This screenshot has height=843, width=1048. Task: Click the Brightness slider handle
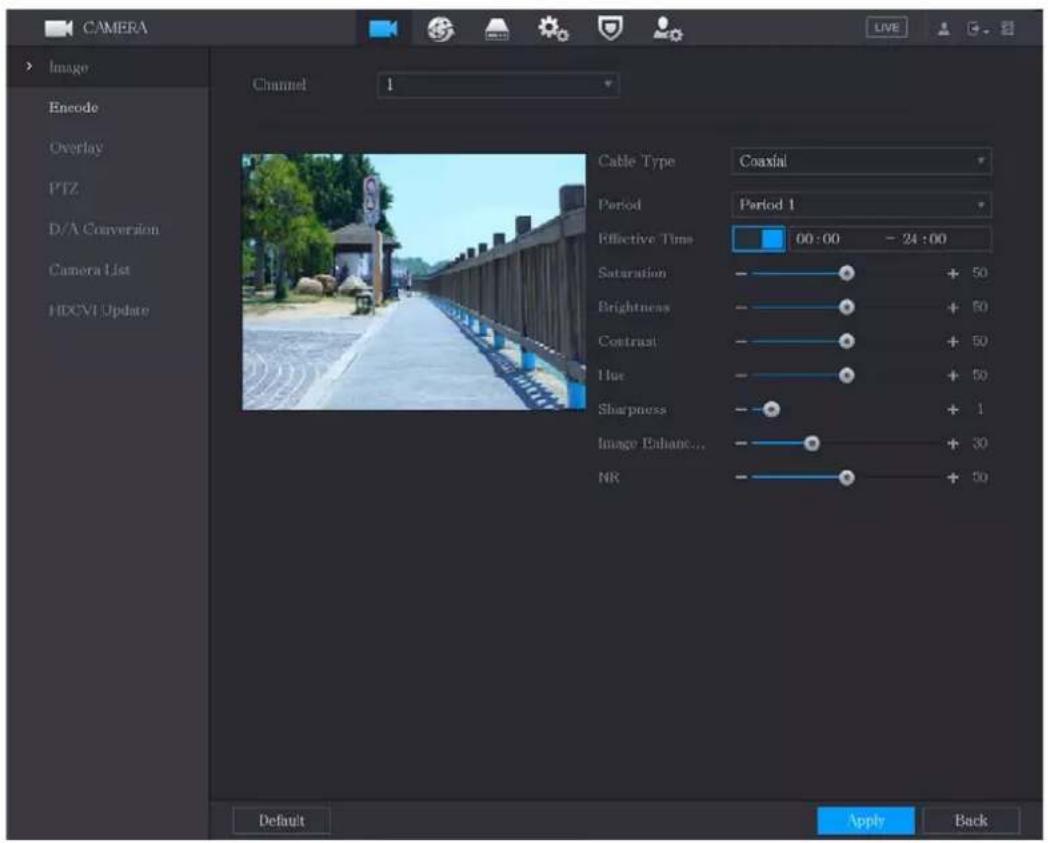pyautogui.click(x=846, y=308)
